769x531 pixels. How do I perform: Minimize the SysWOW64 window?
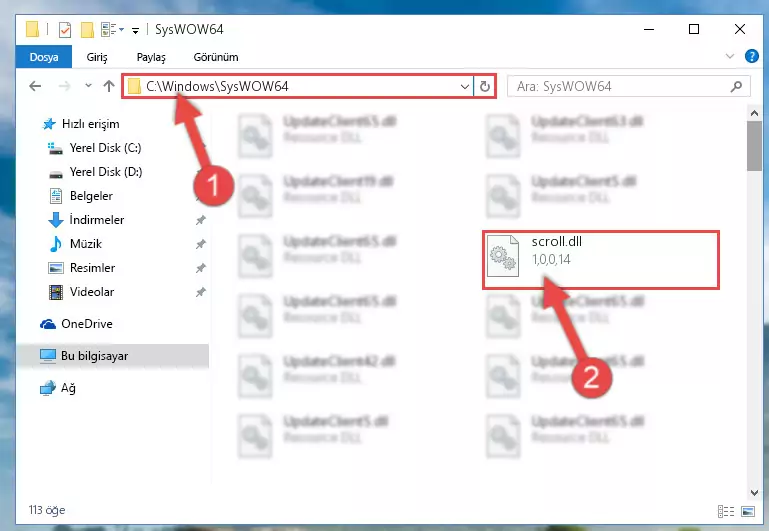649,29
